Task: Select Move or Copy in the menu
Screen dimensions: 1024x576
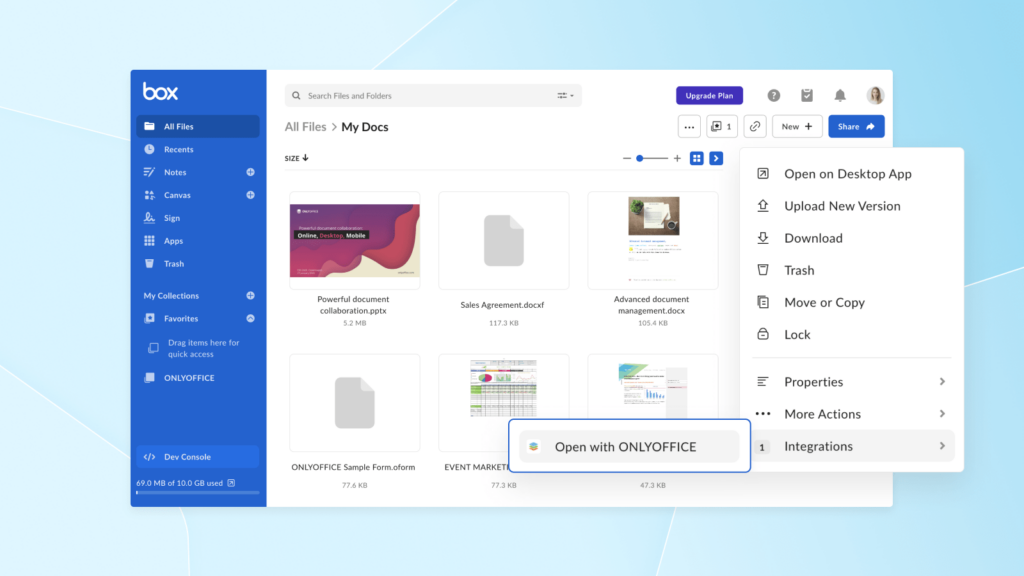Action: (x=823, y=302)
